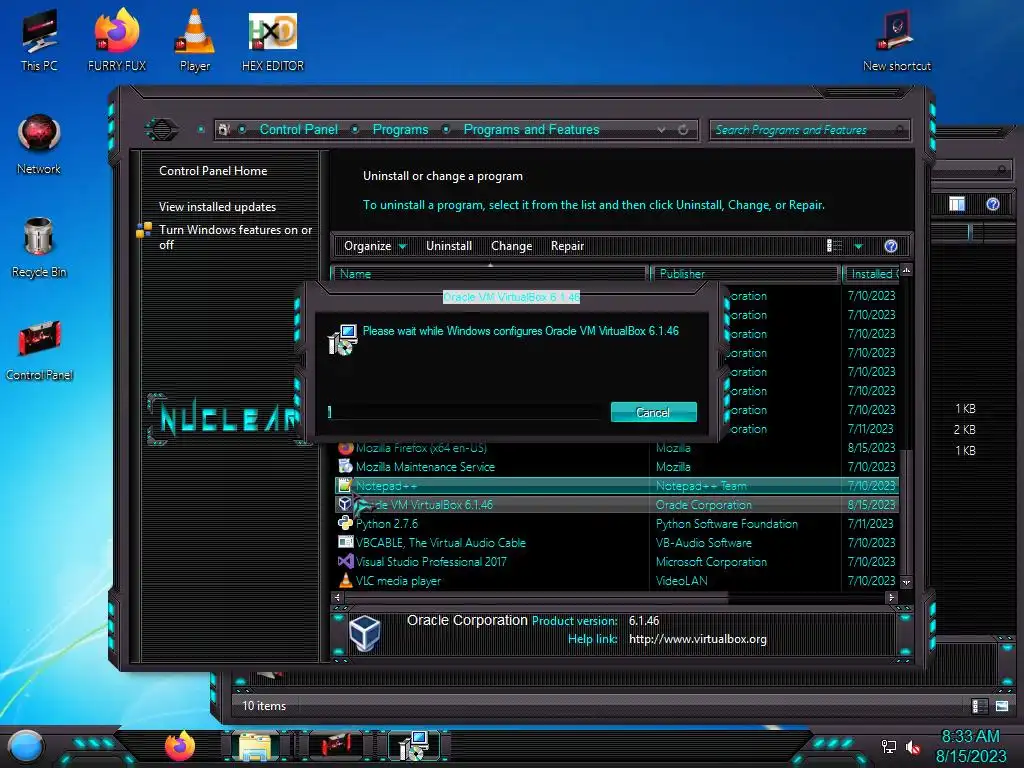Click the network tray icon
This screenshot has height=768, width=1024.
(889, 746)
